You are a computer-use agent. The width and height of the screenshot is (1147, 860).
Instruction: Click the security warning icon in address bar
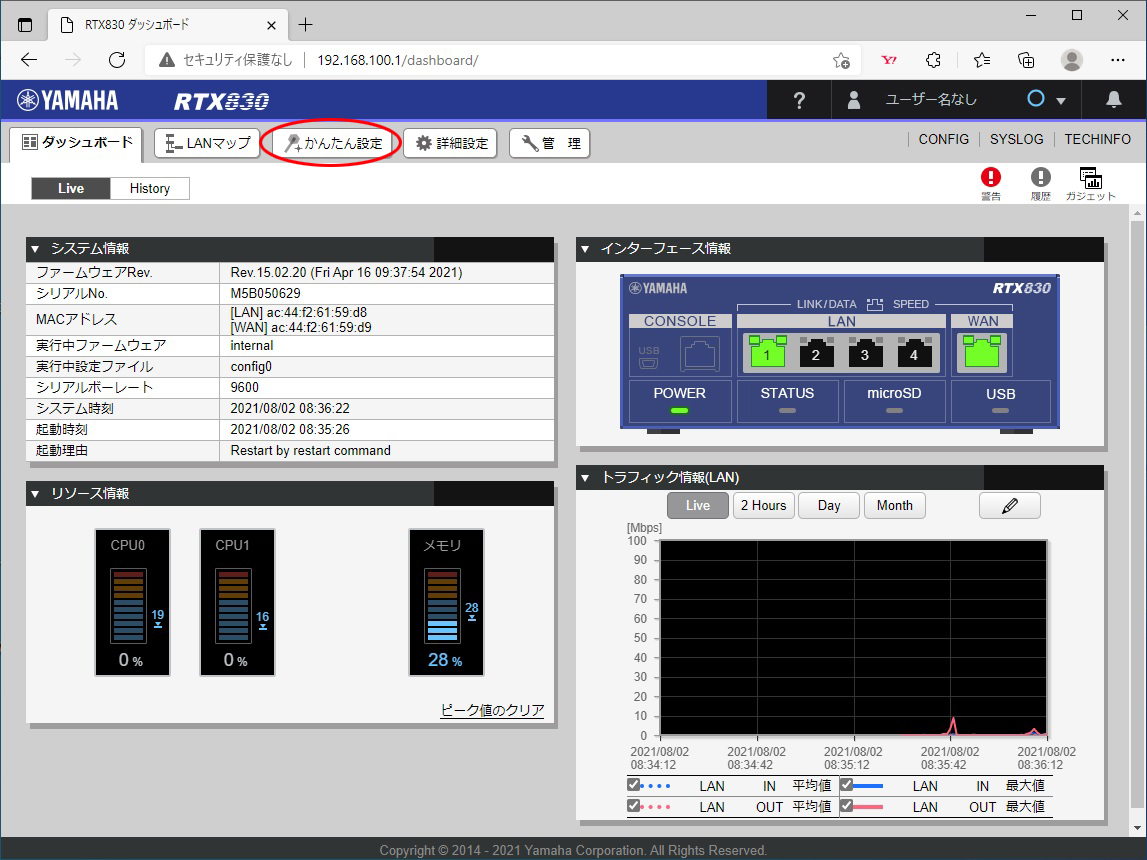[167, 60]
